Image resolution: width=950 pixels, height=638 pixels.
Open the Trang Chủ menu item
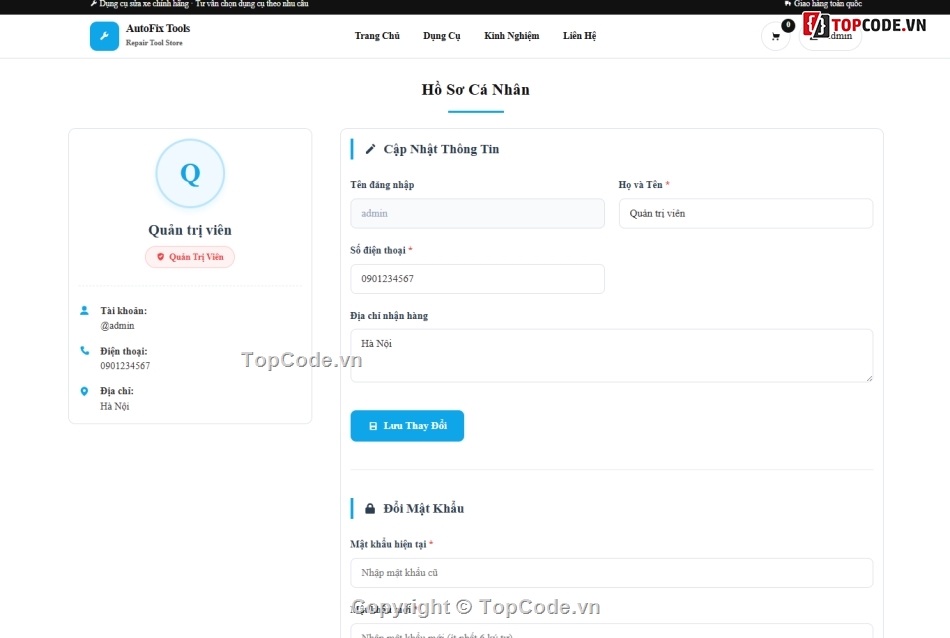[377, 36]
